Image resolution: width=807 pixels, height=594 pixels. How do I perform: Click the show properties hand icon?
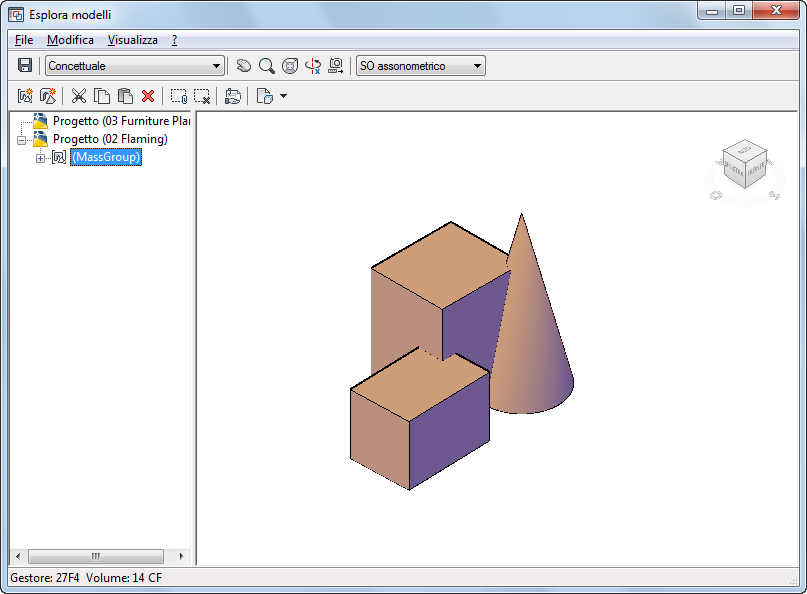(233, 96)
